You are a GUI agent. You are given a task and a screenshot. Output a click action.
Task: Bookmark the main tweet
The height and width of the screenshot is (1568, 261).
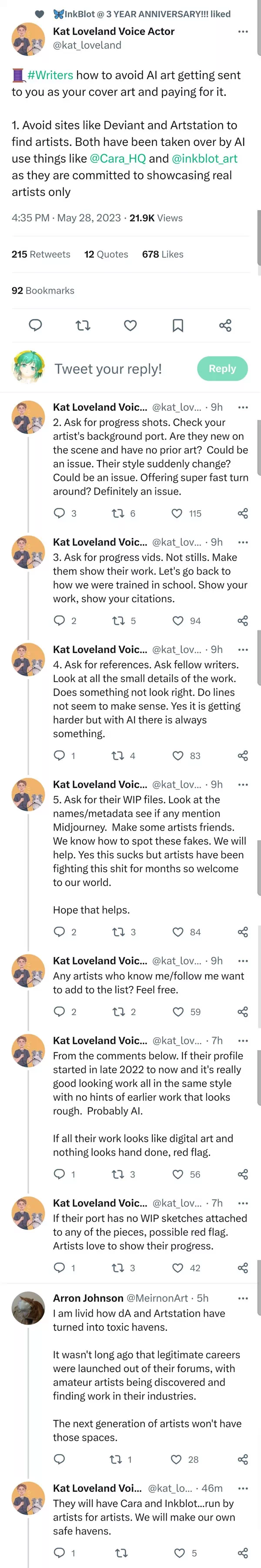177,325
